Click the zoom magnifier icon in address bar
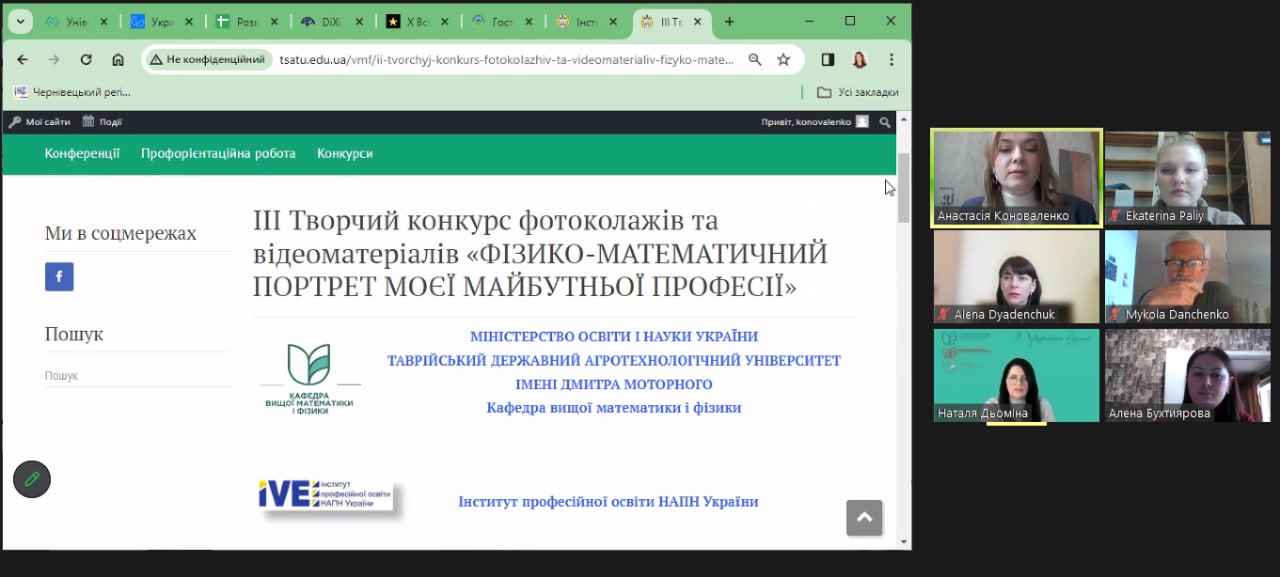The image size is (1280, 577). point(755,60)
